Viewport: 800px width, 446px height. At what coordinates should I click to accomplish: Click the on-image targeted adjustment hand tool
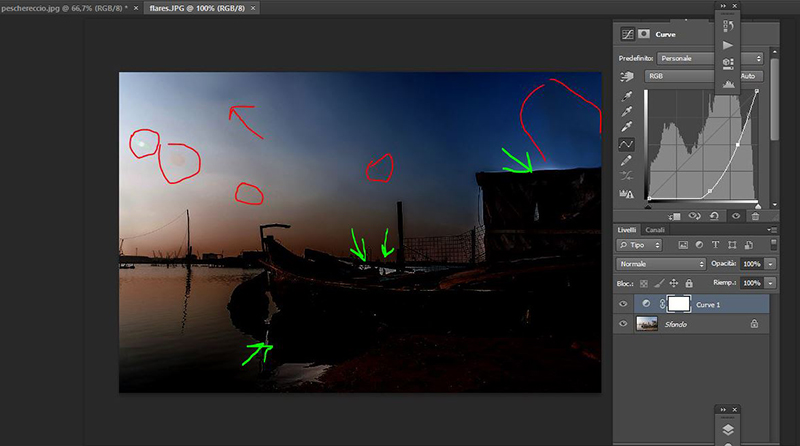627,76
